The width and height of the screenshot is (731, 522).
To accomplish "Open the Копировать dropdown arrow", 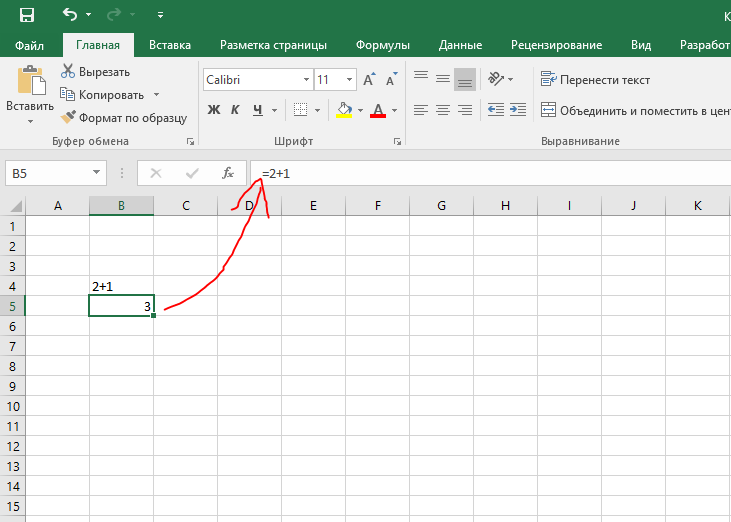I will coord(157,95).
